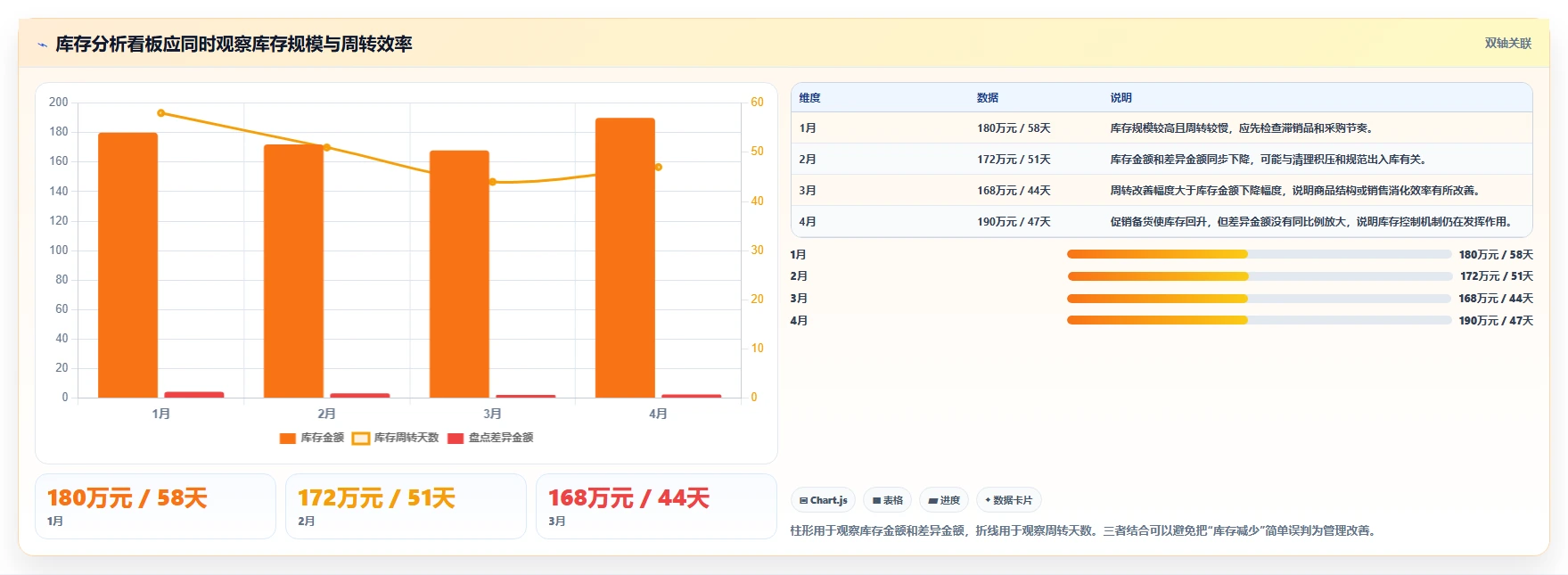
Task: Click the 4月 x-axis label on chart
Action: [x=659, y=414]
